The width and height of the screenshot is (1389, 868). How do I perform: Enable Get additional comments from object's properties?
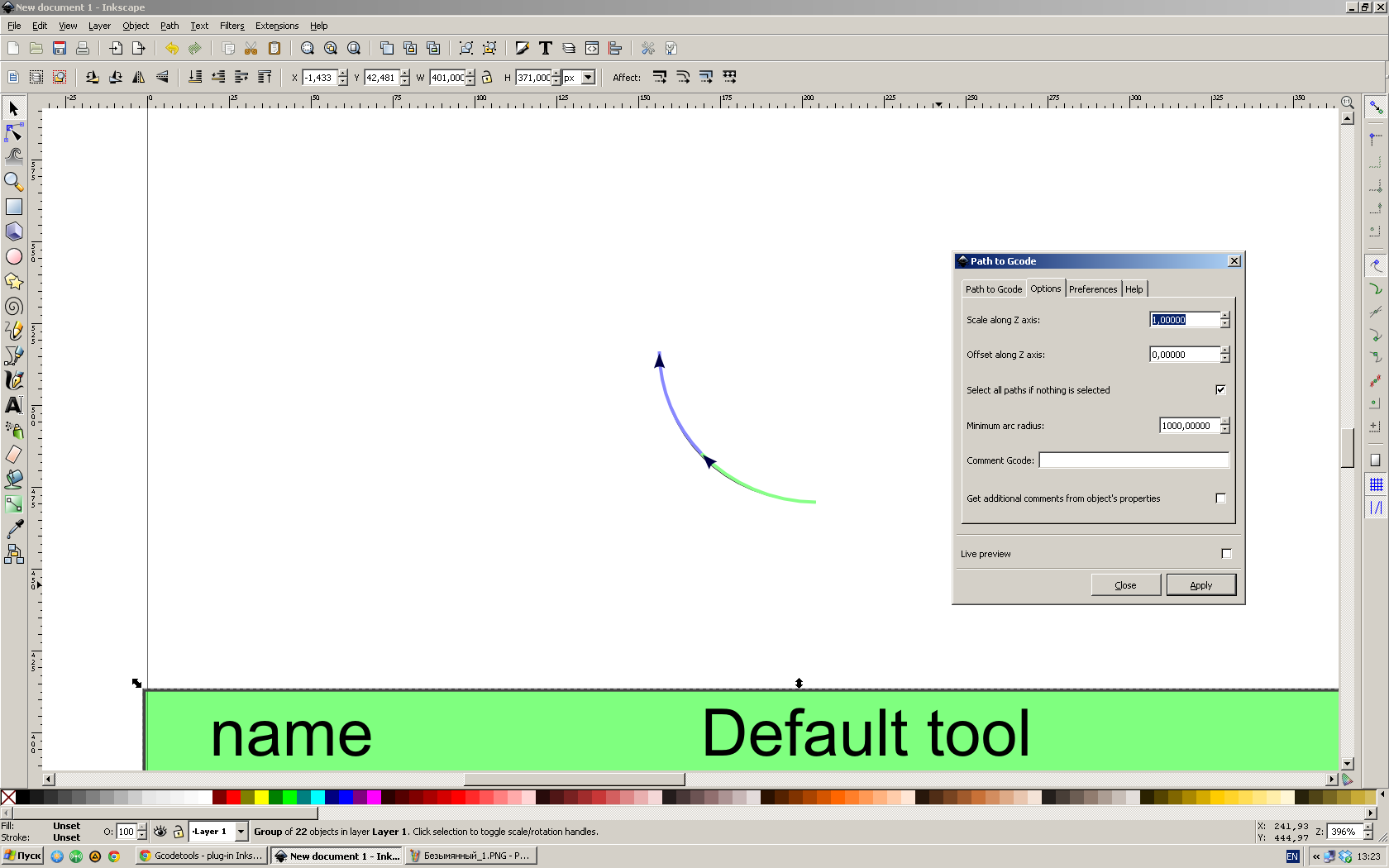tap(1220, 498)
